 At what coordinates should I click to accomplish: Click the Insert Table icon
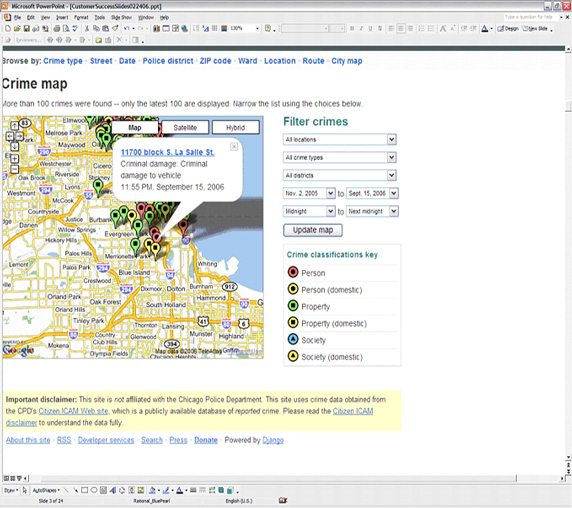pos(166,28)
